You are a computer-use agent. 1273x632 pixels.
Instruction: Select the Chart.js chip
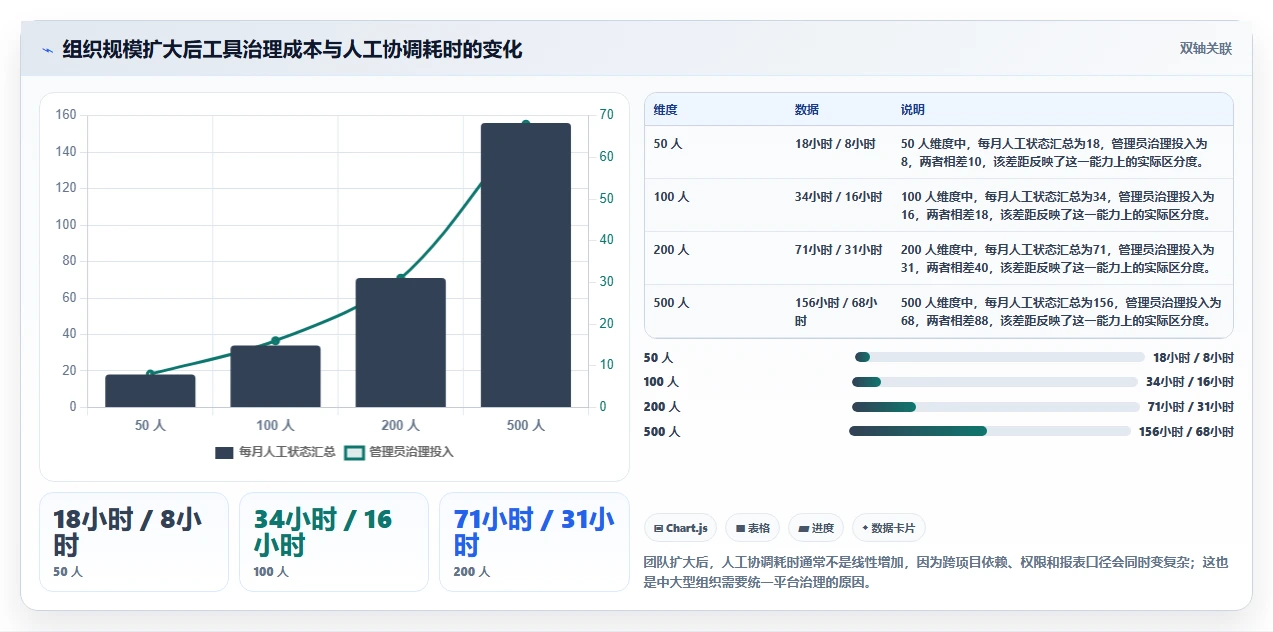click(680, 528)
